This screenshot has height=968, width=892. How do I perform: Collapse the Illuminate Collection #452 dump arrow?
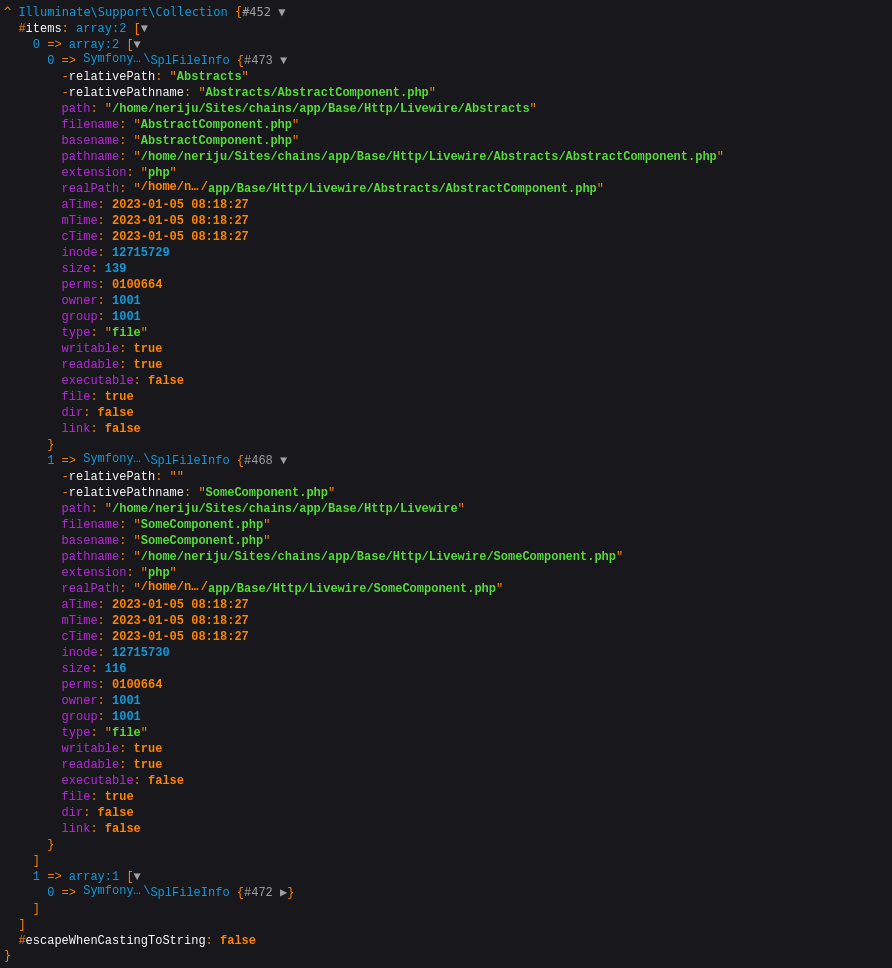(x=282, y=13)
